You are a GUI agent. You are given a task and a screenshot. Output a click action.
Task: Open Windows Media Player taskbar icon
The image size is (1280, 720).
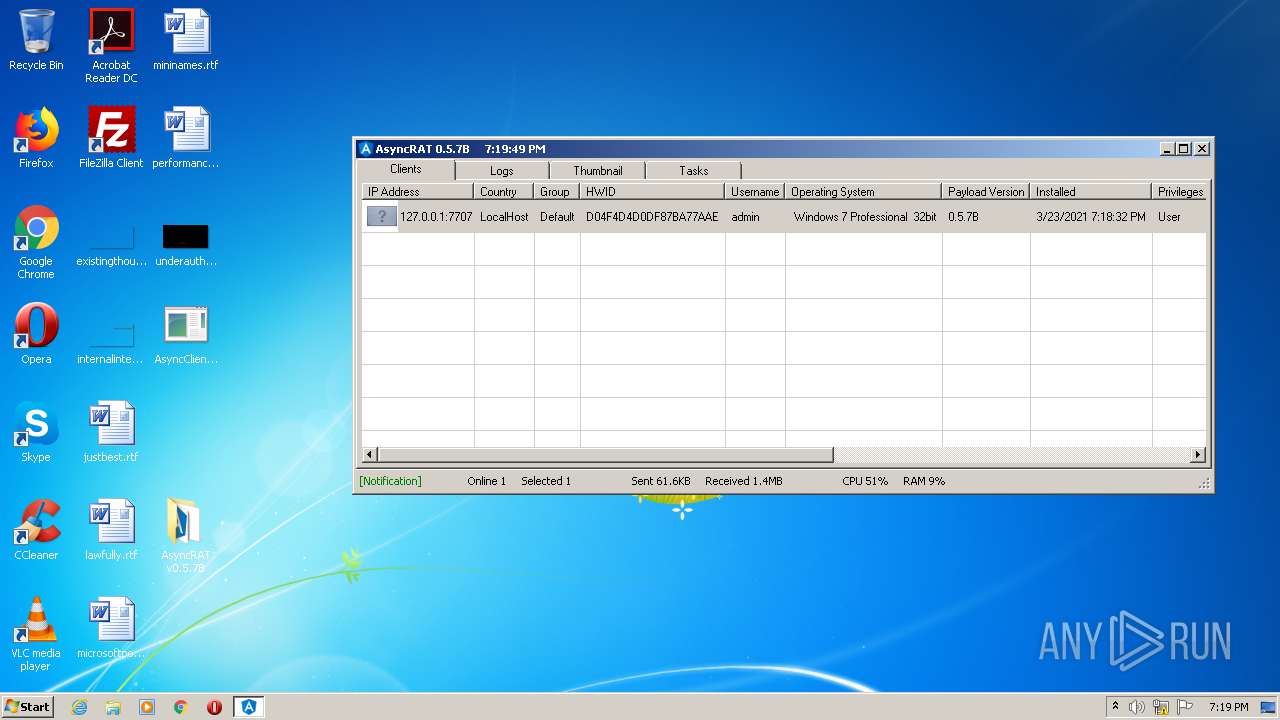[147, 707]
